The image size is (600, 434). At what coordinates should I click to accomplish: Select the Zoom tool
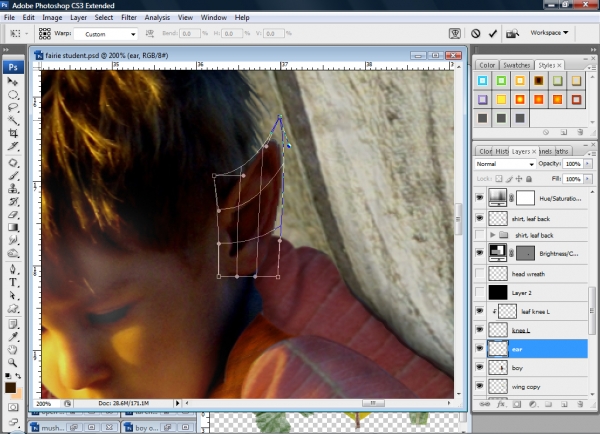click(13, 362)
